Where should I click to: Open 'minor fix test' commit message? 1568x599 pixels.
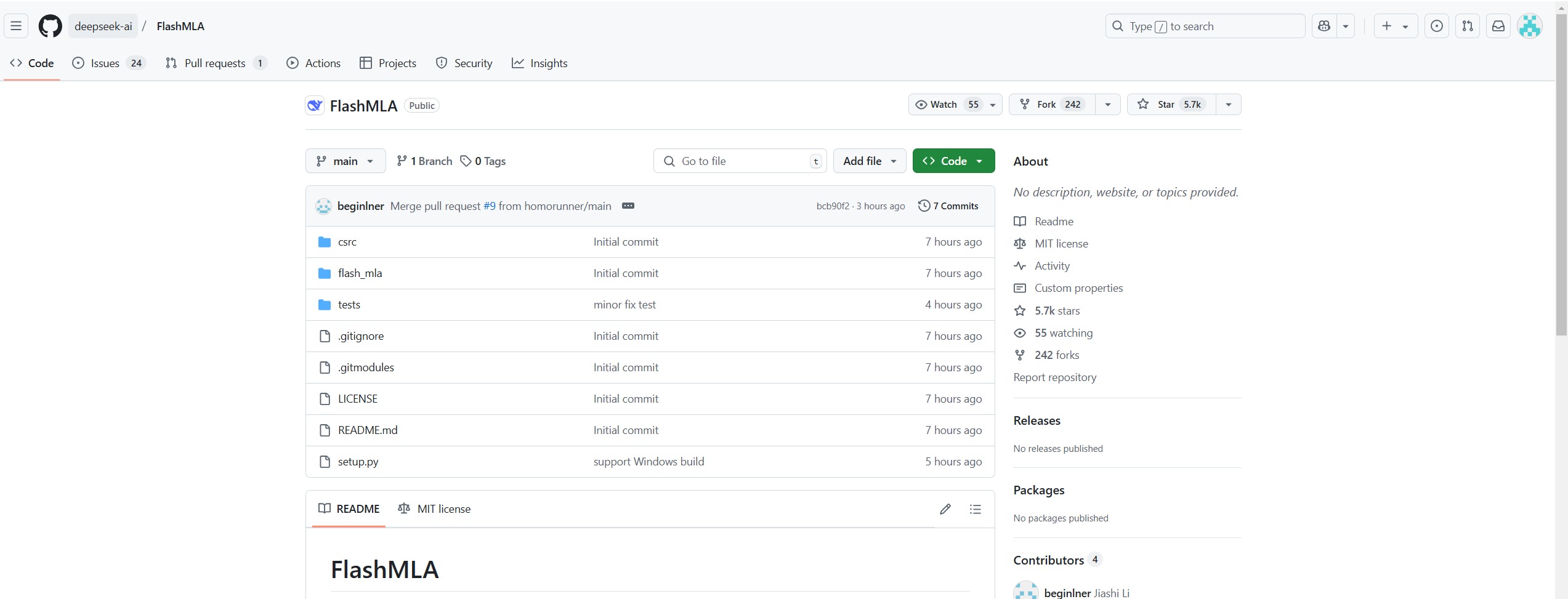(624, 305)
